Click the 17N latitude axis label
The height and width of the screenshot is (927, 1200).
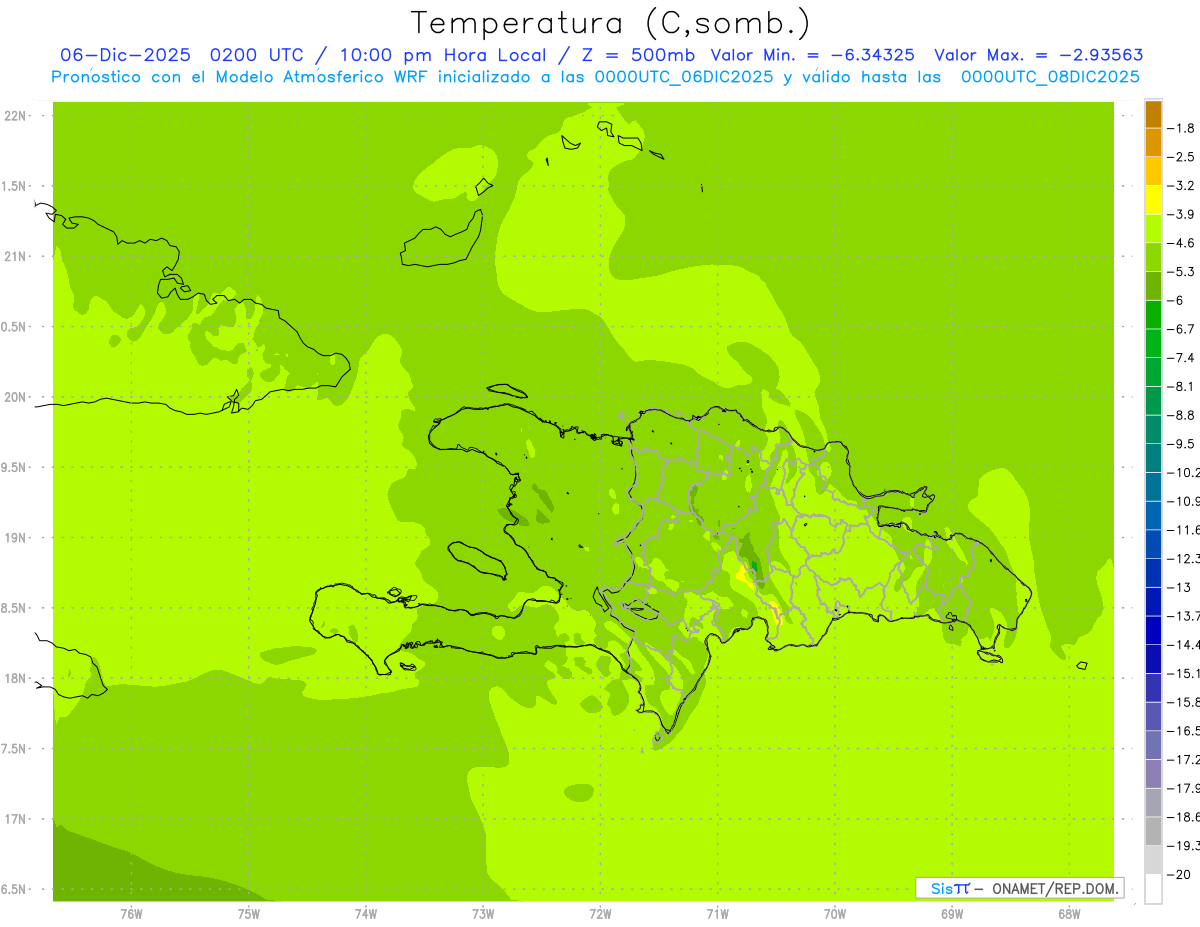click(15, 819)
